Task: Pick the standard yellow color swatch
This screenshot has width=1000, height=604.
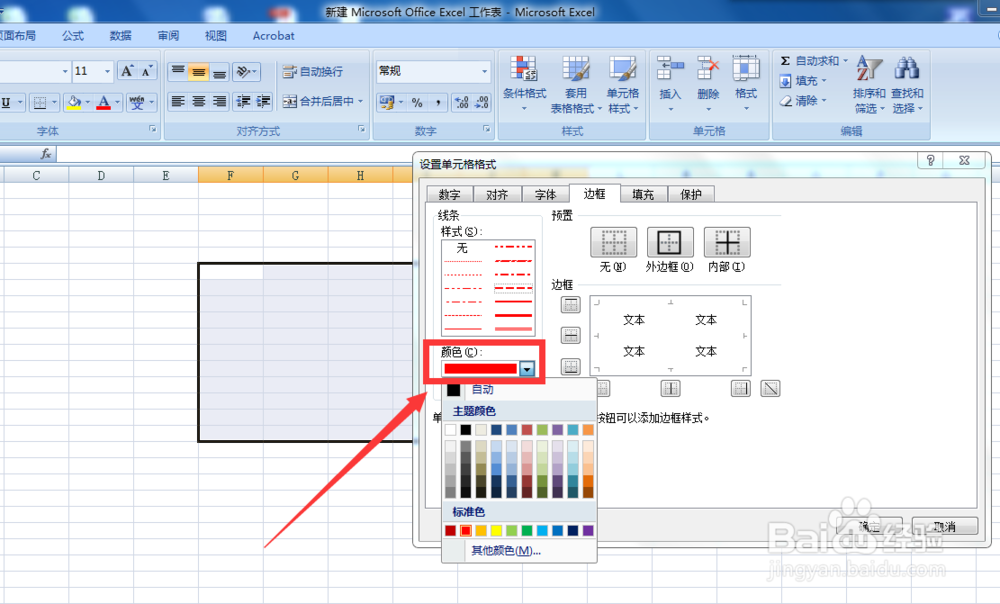Action: [x=496, y=531]
